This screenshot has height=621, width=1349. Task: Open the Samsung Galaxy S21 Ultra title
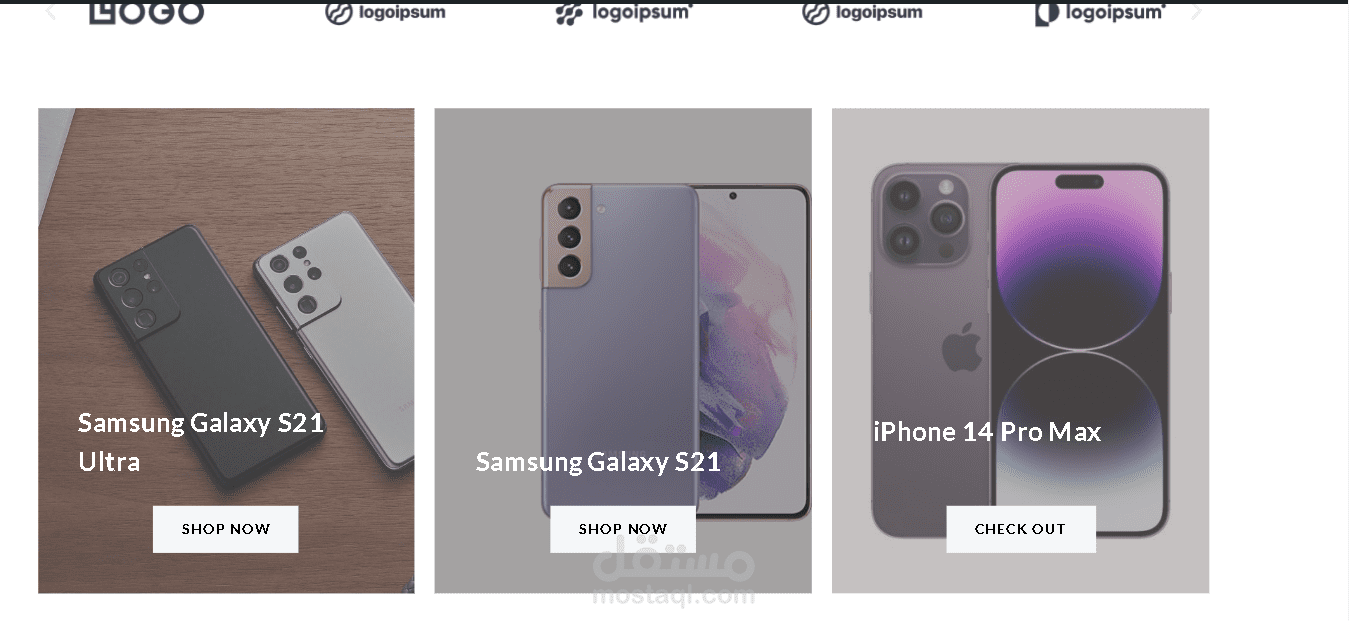201,442
